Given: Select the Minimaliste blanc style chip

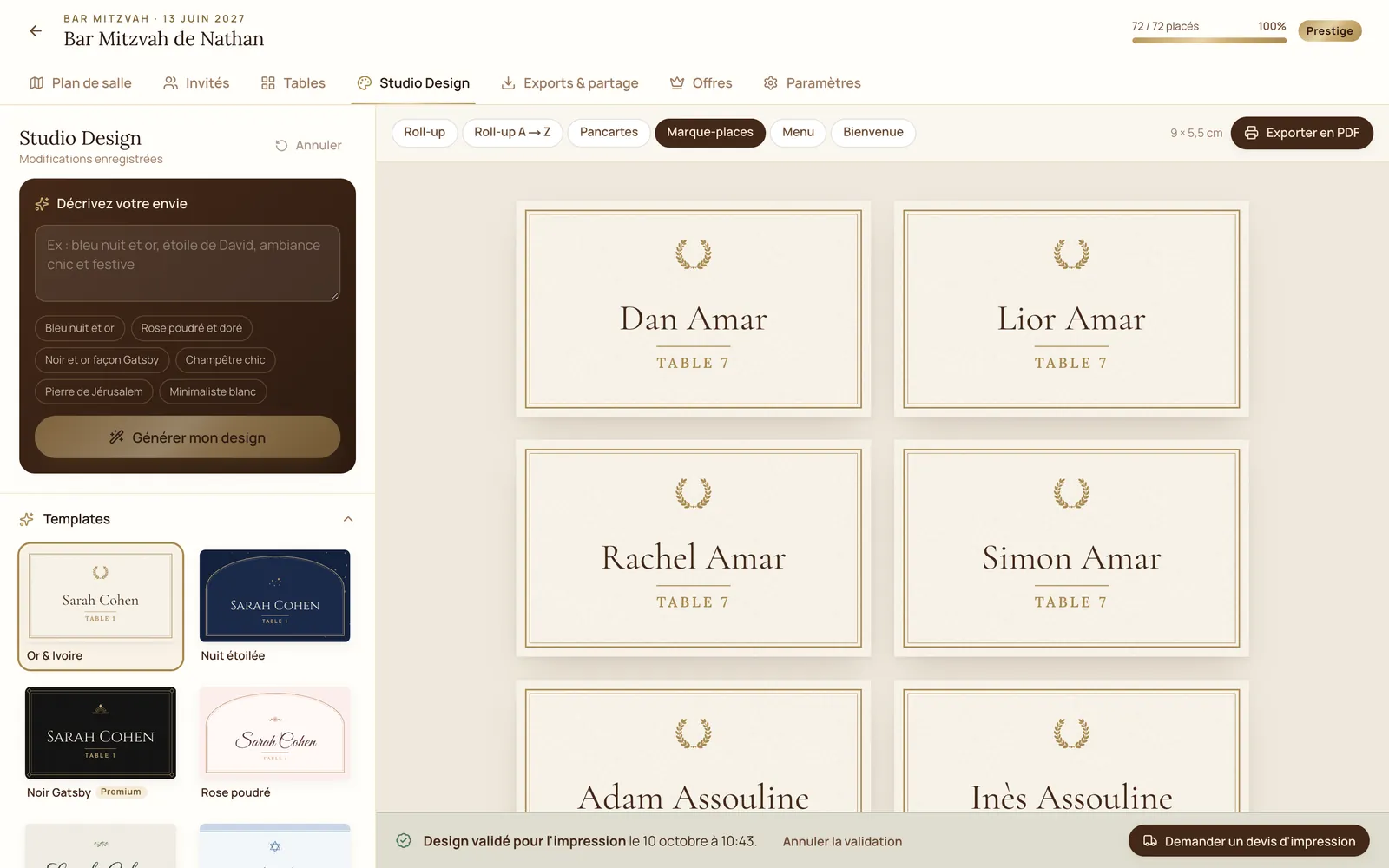Looking at the screenshot, I should [213, 392].
